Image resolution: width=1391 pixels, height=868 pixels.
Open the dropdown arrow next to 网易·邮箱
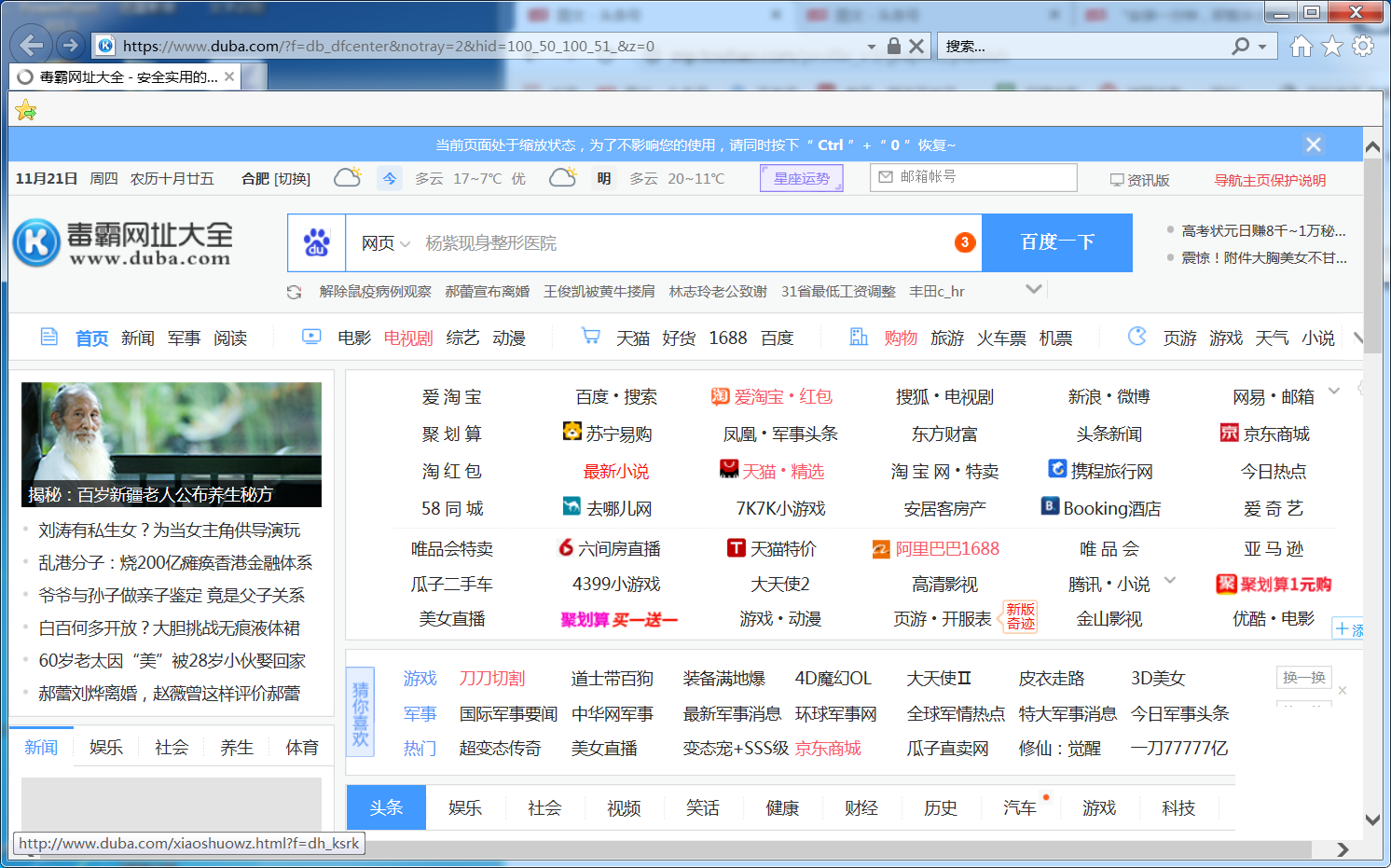click(x=1333, y=393)
